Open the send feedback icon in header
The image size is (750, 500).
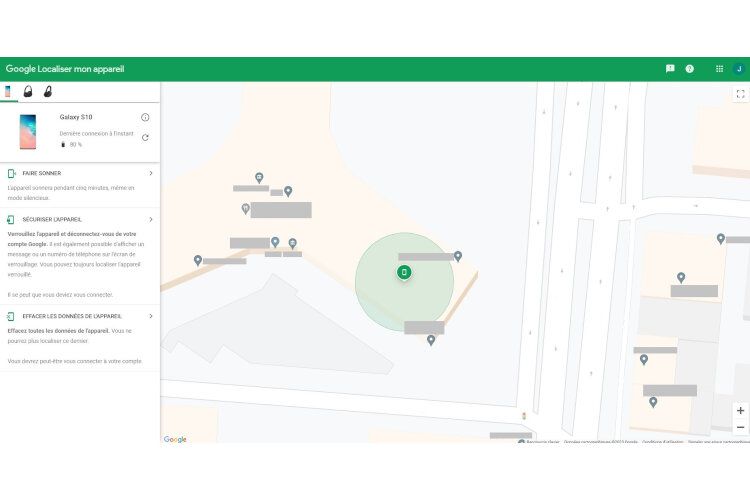coord(670,69)
